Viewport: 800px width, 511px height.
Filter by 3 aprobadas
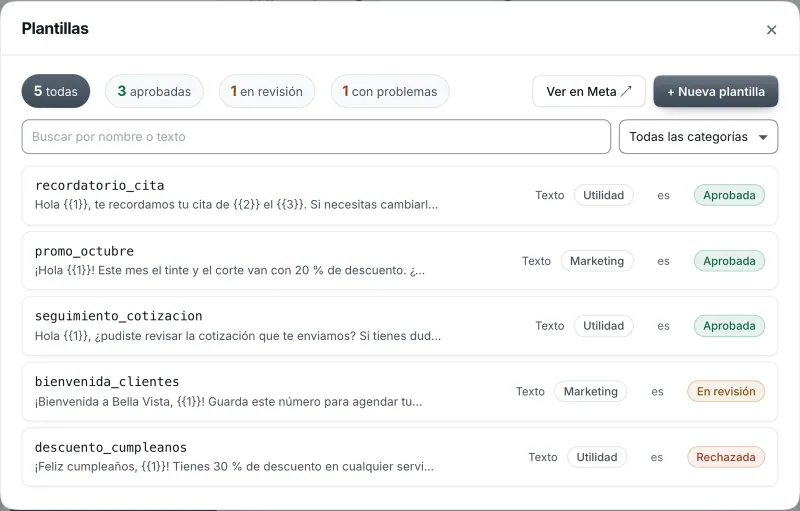(x=154, y=91)
